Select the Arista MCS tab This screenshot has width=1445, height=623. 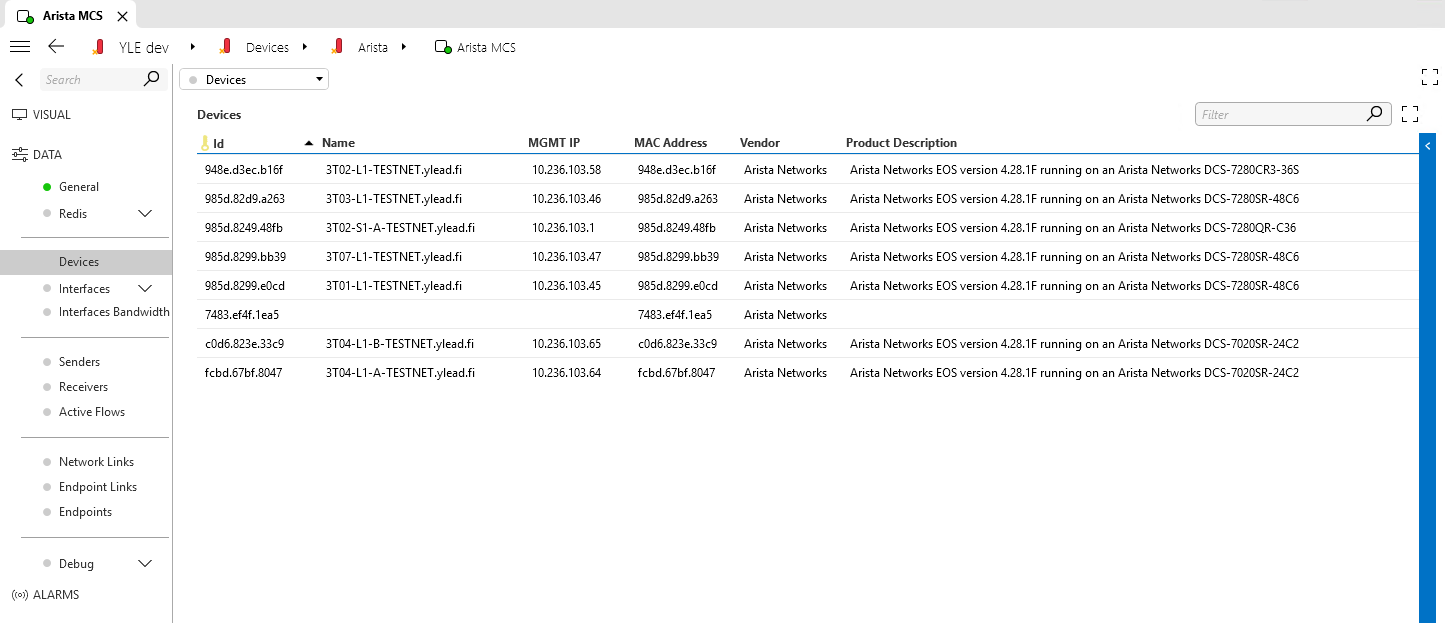point(72,16)
